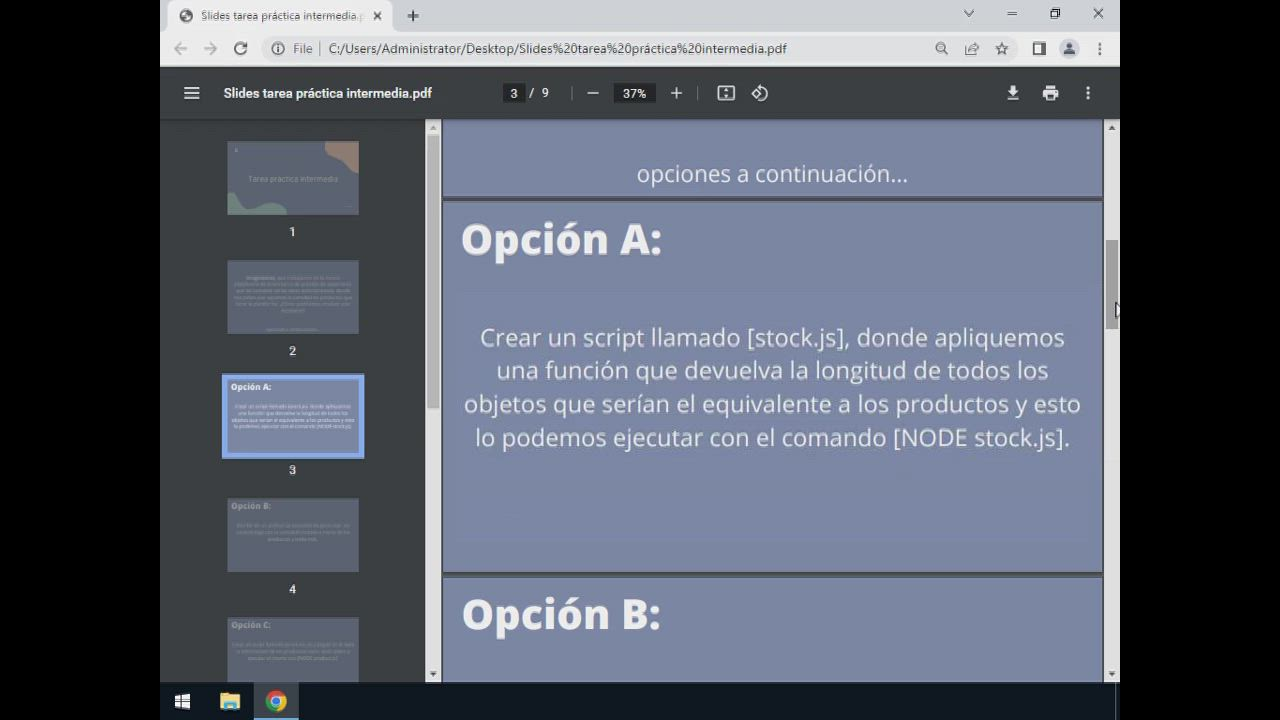Select the Slides tarea práctica intermedia tab
The width and height of the screenshot is (1280, 720).
(x=279, y=16)
